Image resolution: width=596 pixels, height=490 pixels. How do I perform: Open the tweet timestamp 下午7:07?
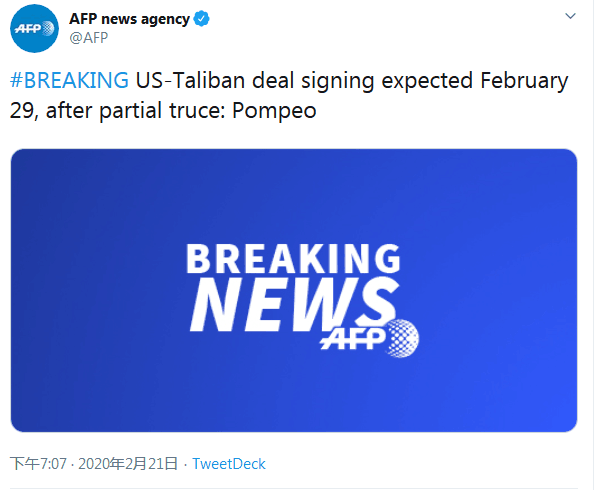pos(38,464)
